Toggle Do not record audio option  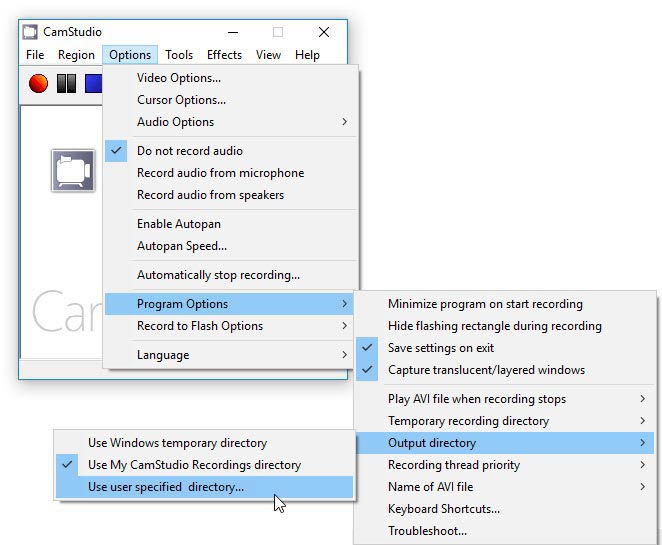click(x=190, y=151)
